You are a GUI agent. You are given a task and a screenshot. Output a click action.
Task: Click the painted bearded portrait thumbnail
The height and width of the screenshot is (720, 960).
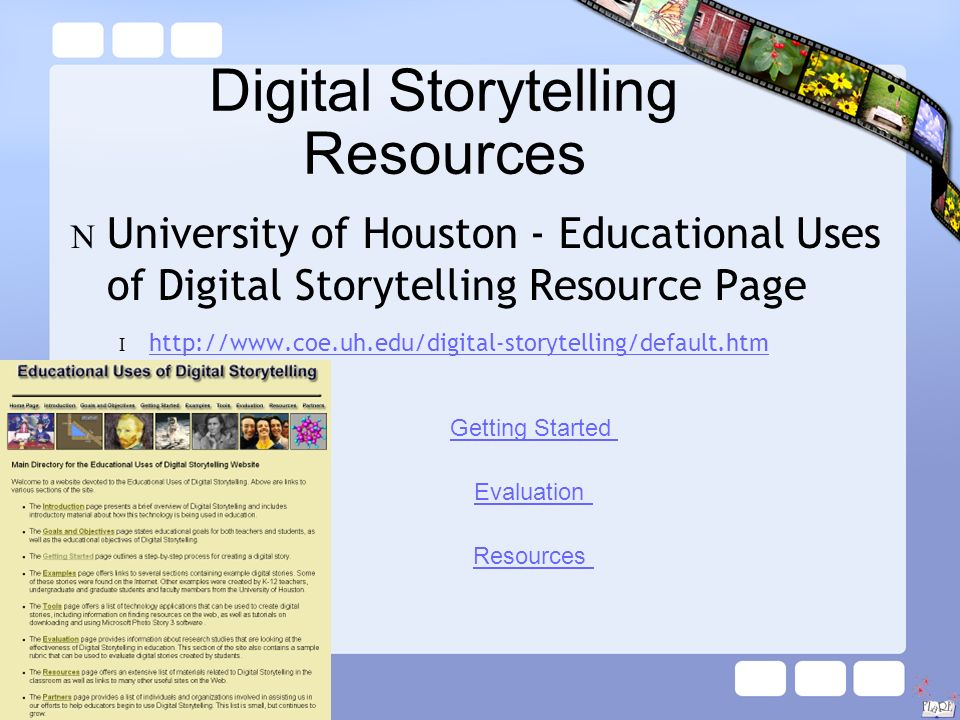tap(129, 431)
